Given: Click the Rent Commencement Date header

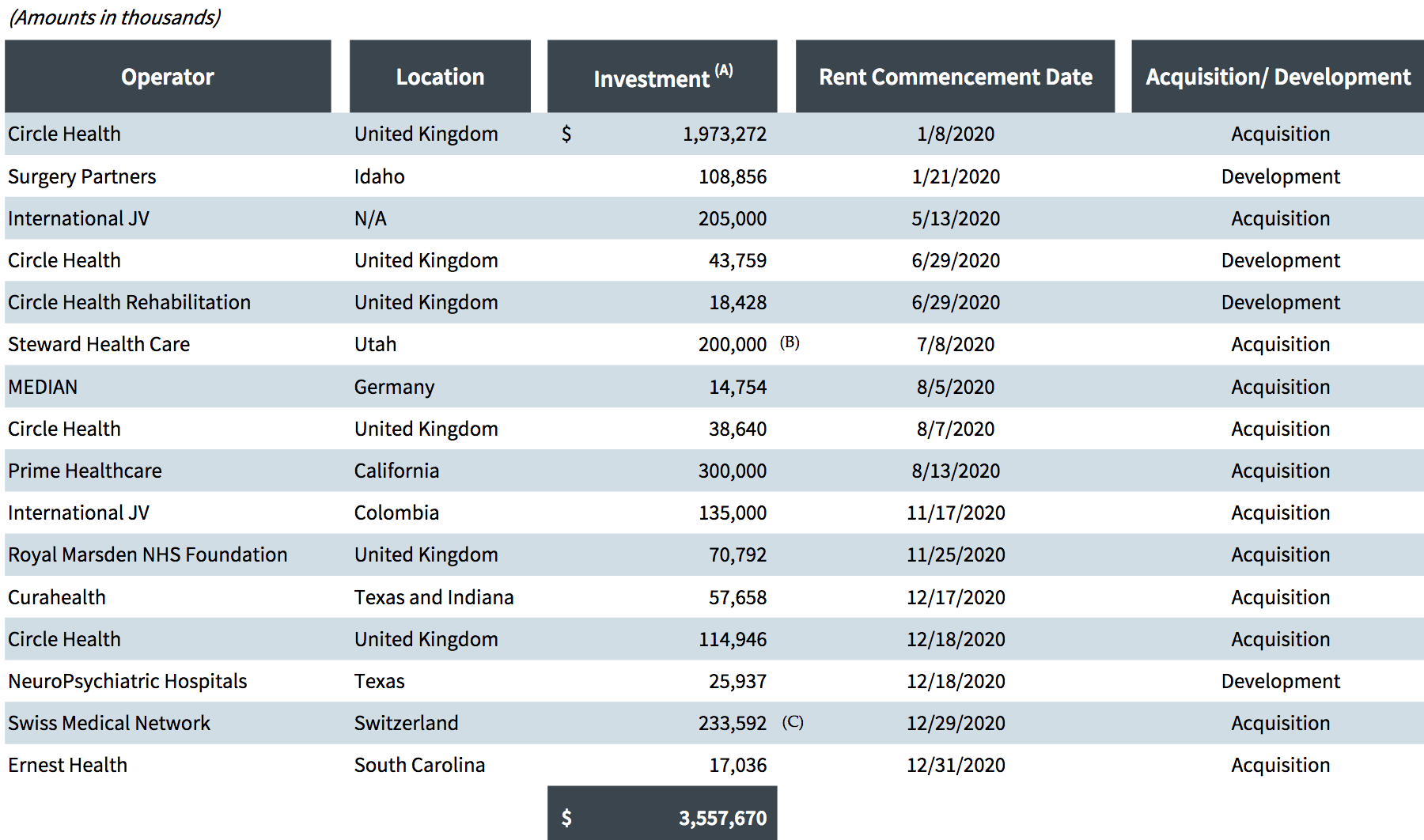Looking at the screenshot, I should tap(955, 77).
